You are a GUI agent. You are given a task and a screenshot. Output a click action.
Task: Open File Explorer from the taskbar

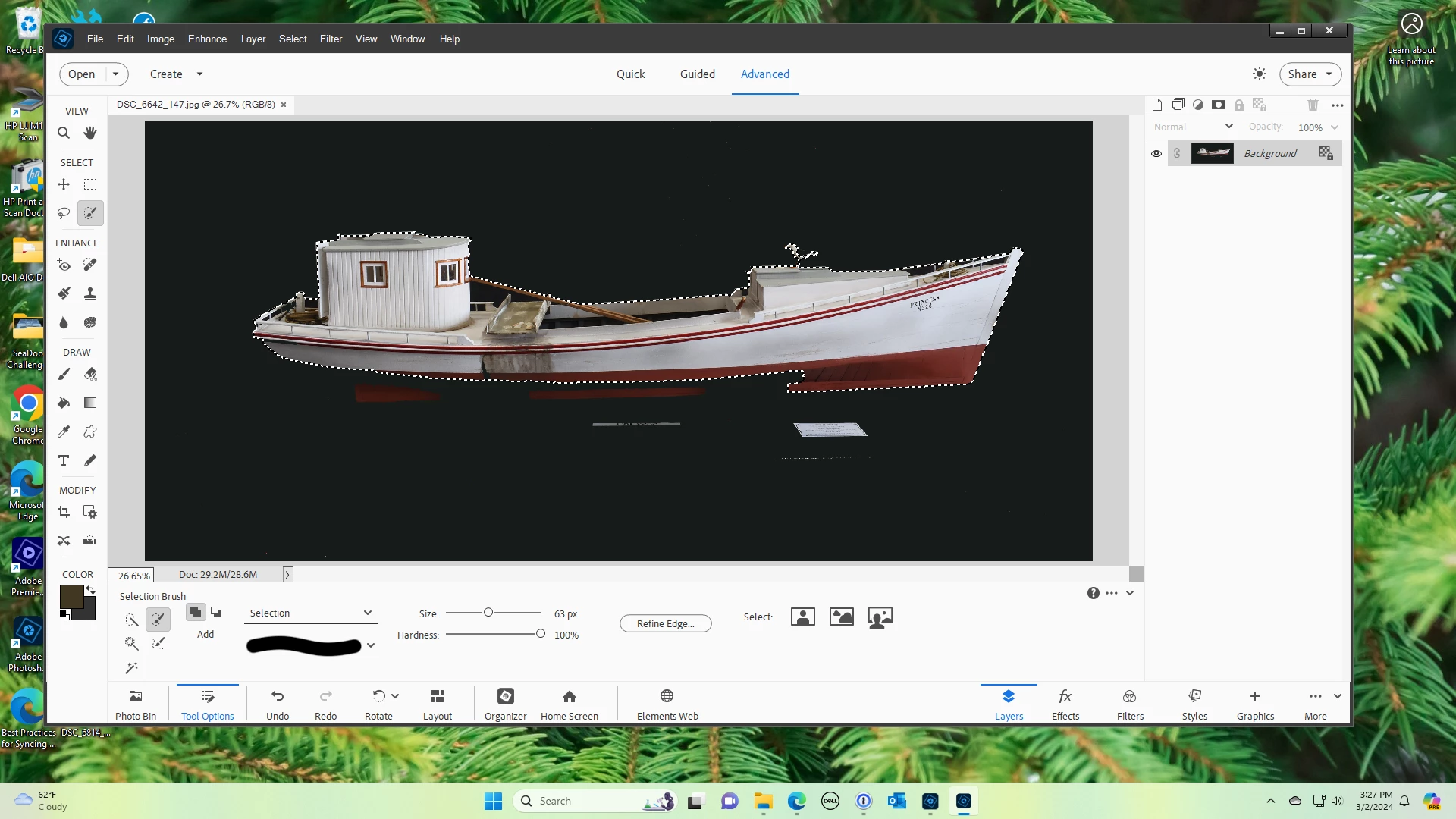point(763,801)
